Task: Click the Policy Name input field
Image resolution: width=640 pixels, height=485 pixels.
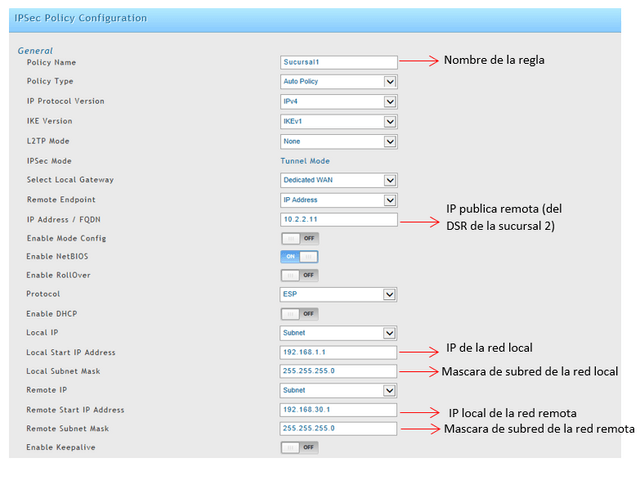Action: (339, 62)
